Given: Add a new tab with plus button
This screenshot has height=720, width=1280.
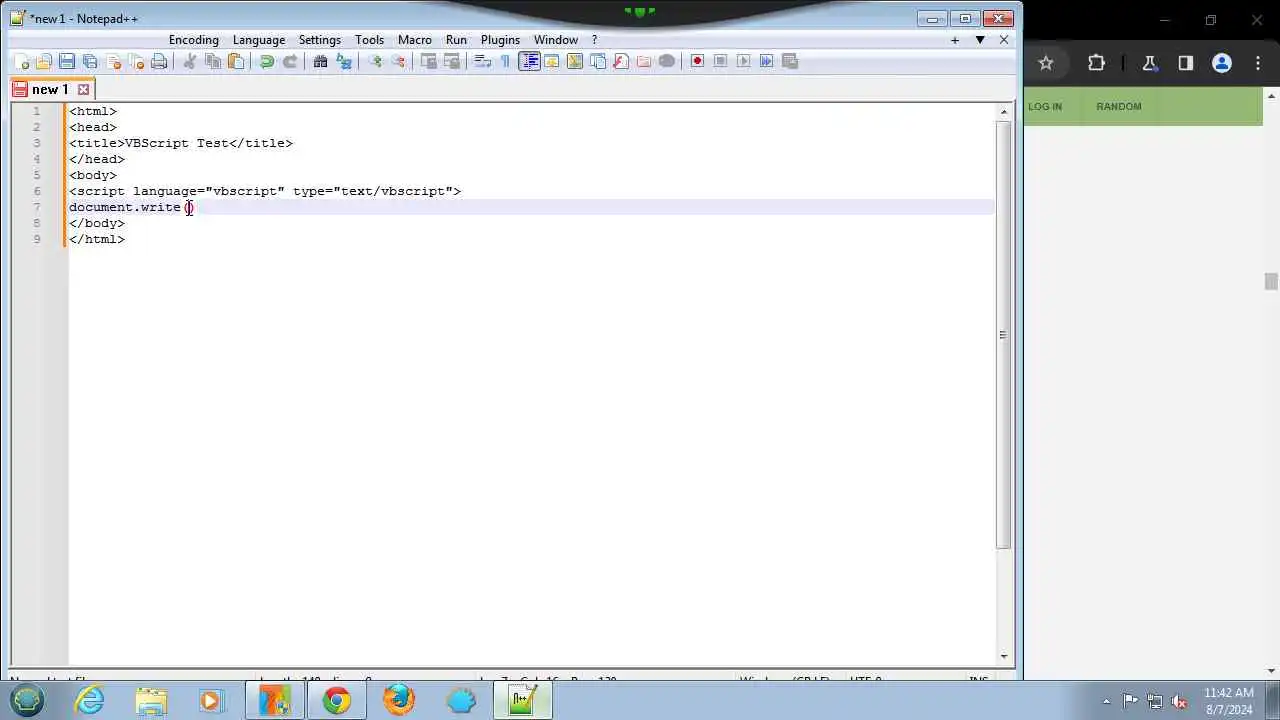Looking at the screenshot, I should coord(955,40).
